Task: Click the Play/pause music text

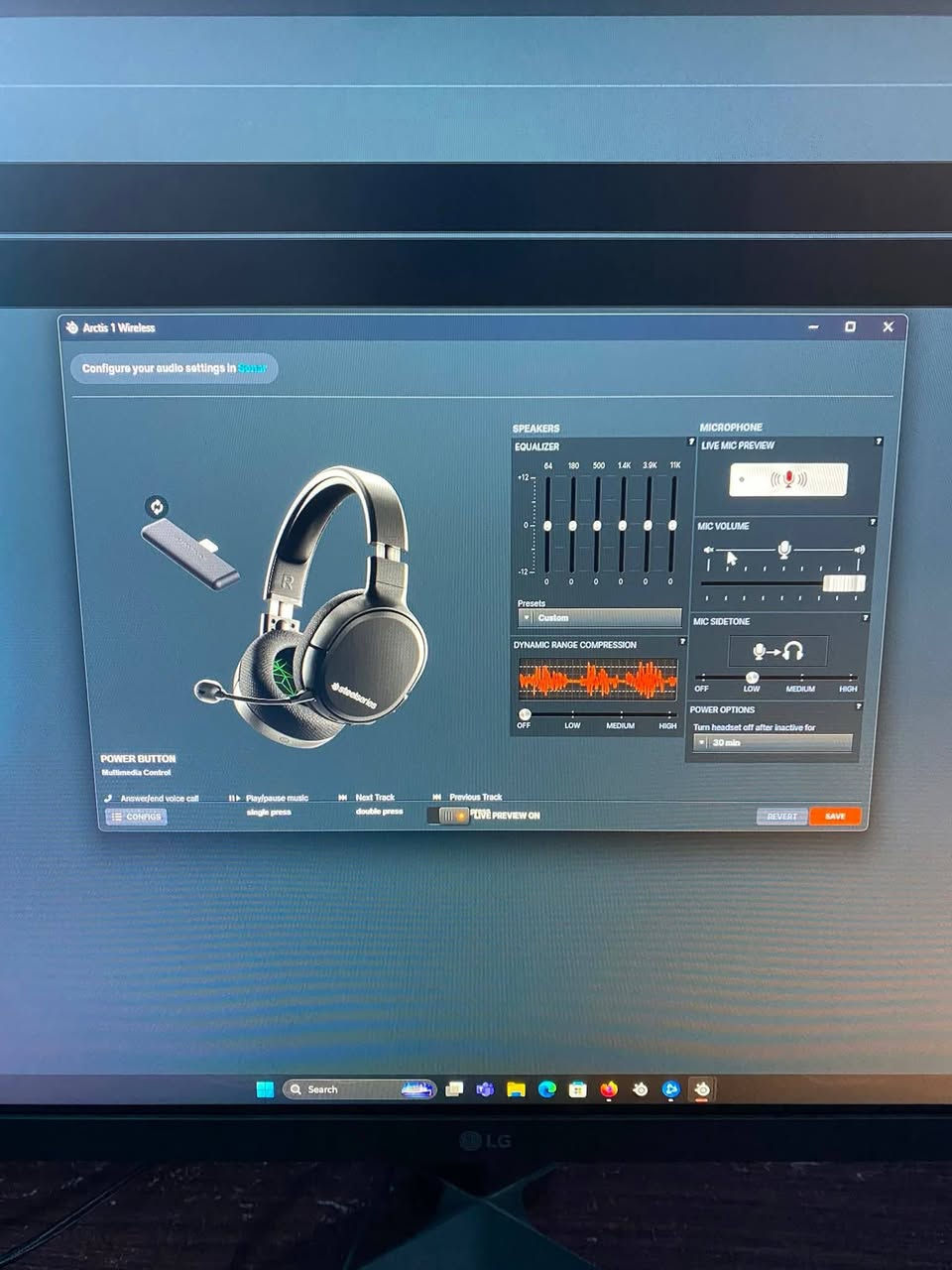Action: click(277, 798)
